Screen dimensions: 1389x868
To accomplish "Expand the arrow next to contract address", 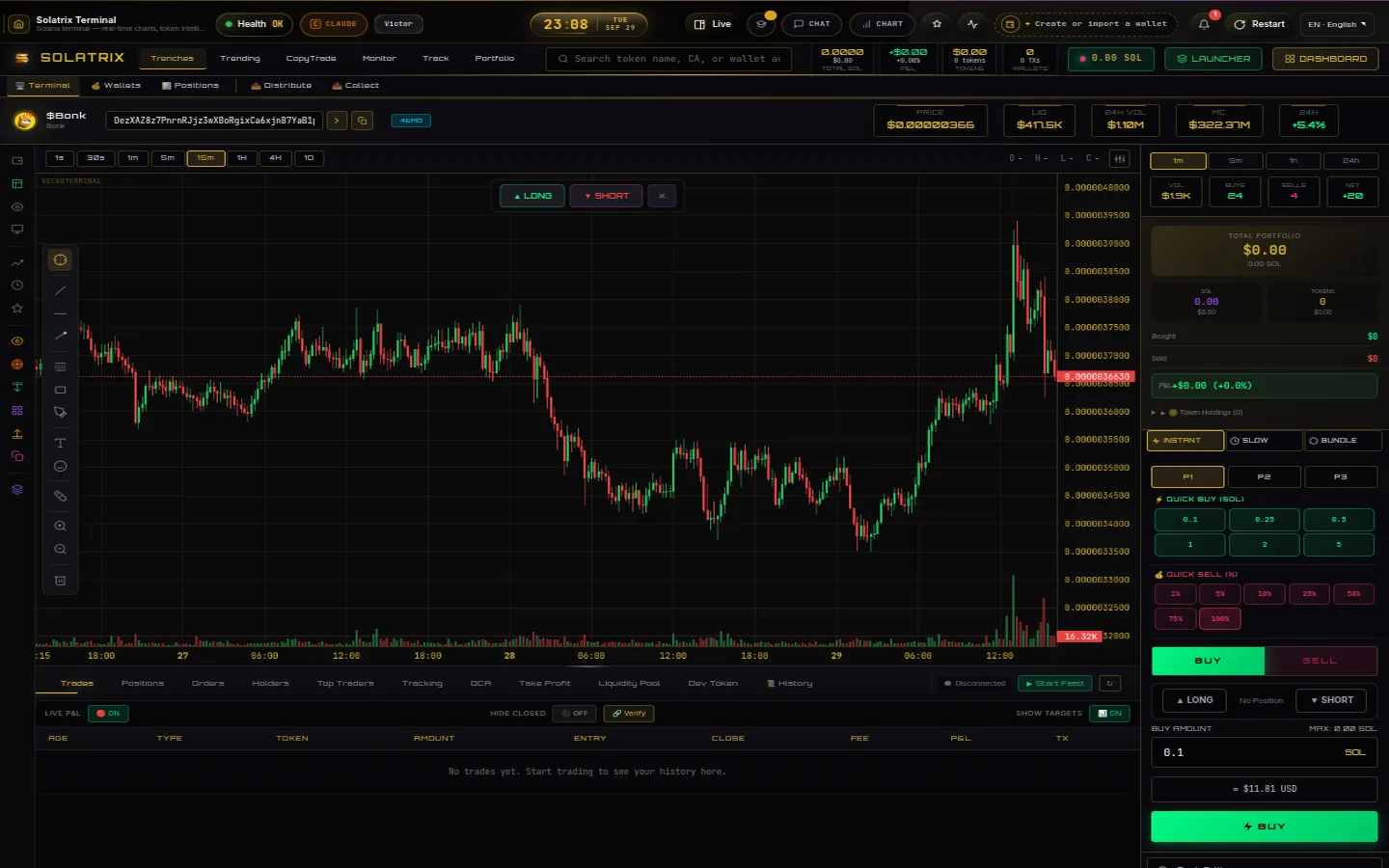I will coord(337,121).
